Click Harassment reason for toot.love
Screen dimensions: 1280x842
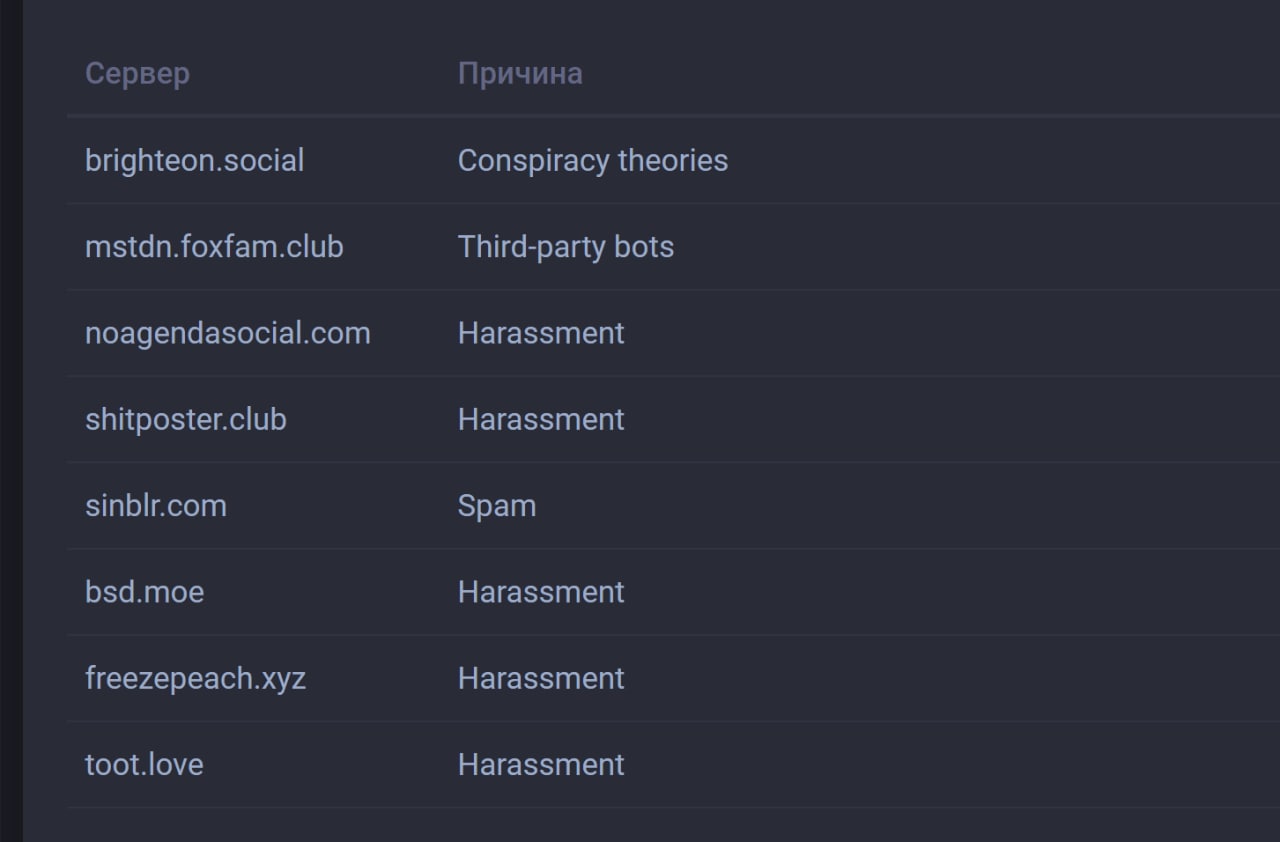coord(541,764)
